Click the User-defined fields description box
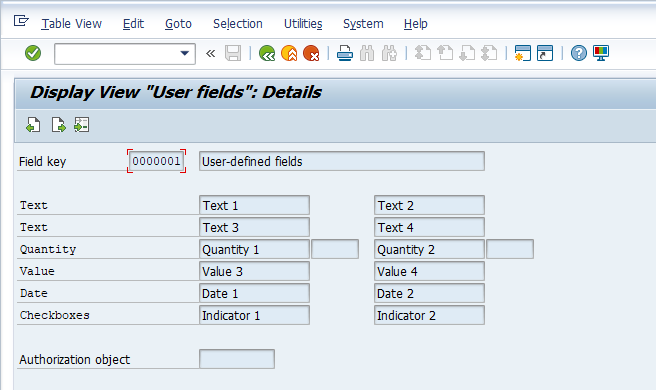Viewport: 656px width, 390px height. 342,161
